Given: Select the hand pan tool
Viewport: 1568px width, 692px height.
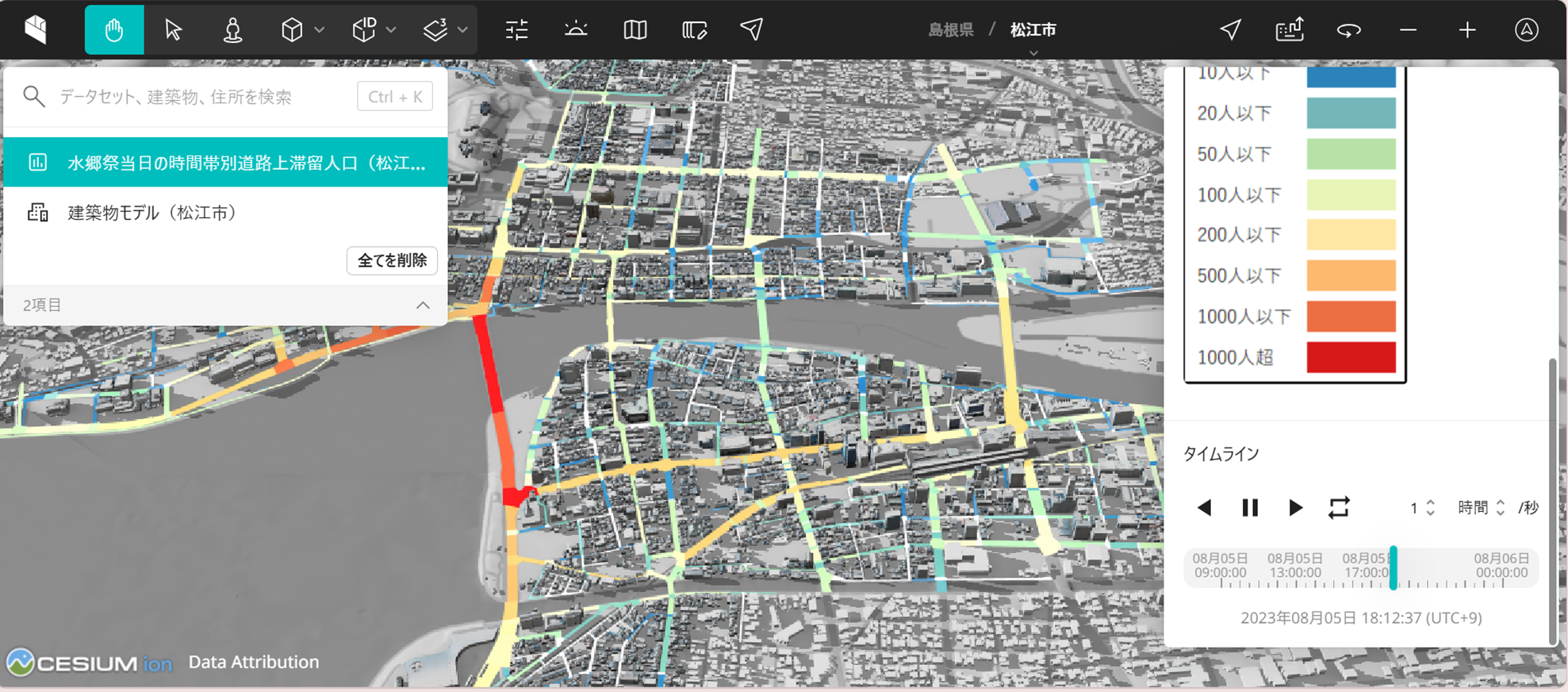Looking at the screenshot, I should [x=114, y=30].
